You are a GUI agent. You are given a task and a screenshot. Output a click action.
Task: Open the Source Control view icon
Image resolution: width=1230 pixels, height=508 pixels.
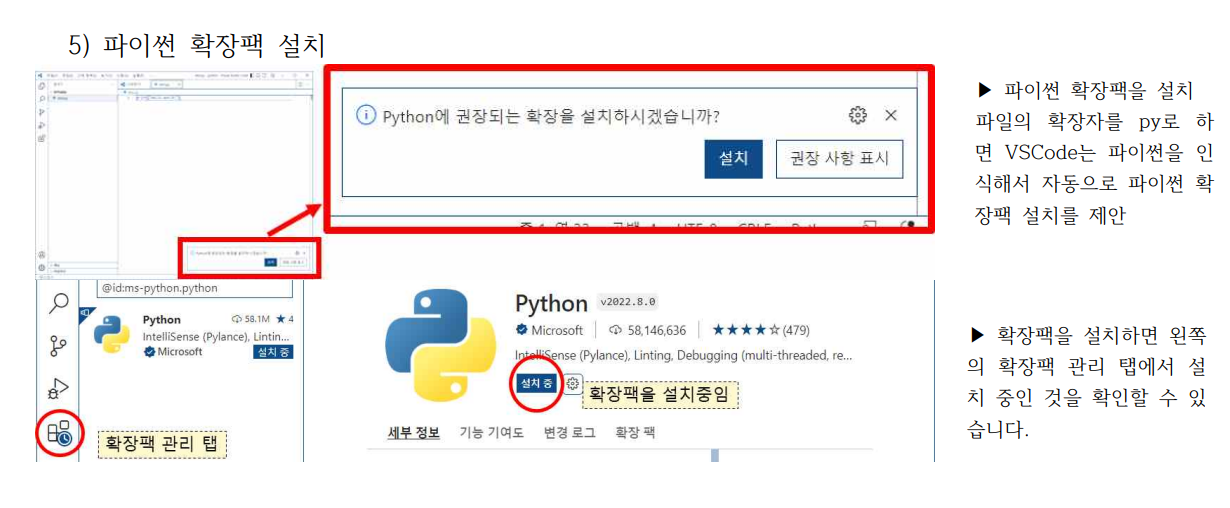click(58, 346)
